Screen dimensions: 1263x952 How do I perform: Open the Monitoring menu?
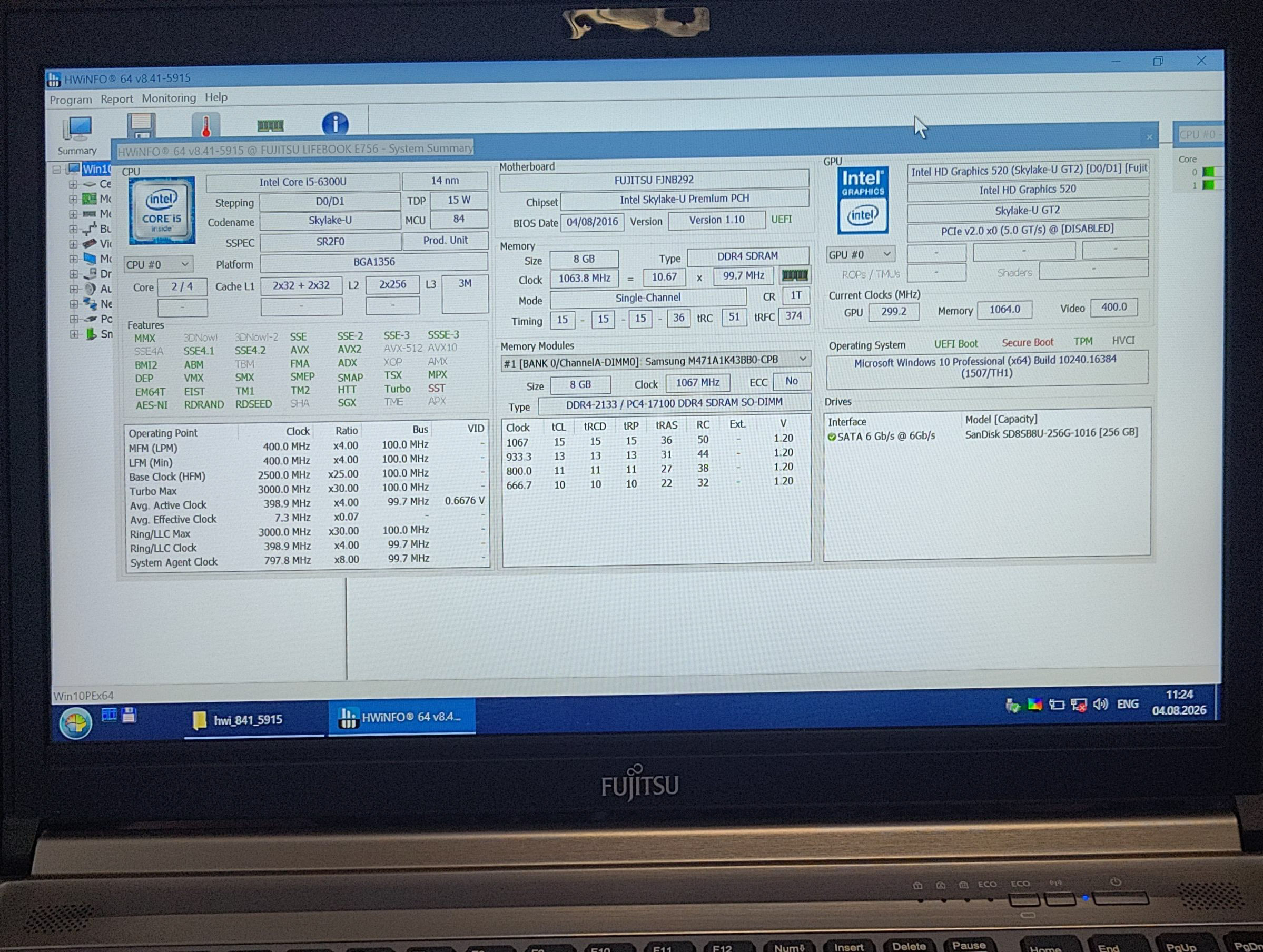click(169, 98)
